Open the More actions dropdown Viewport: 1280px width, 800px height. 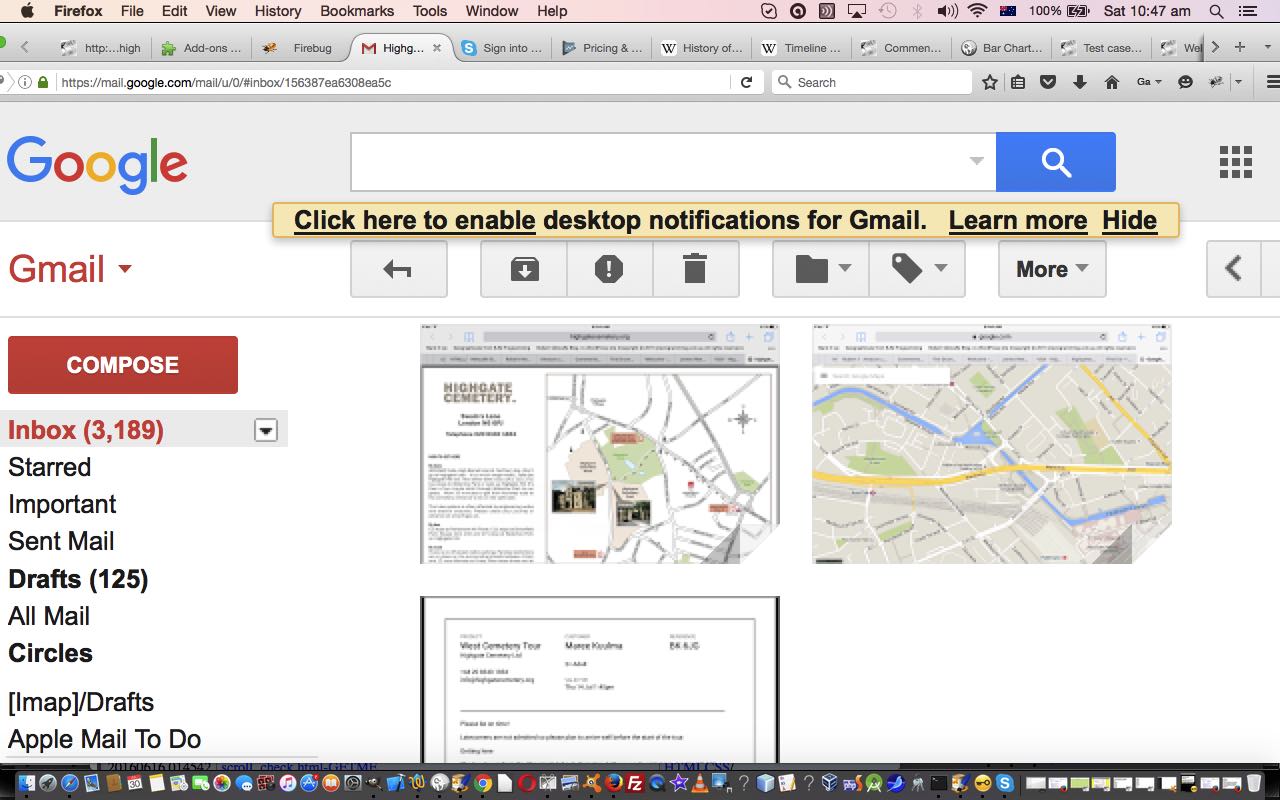point(1052,269)
